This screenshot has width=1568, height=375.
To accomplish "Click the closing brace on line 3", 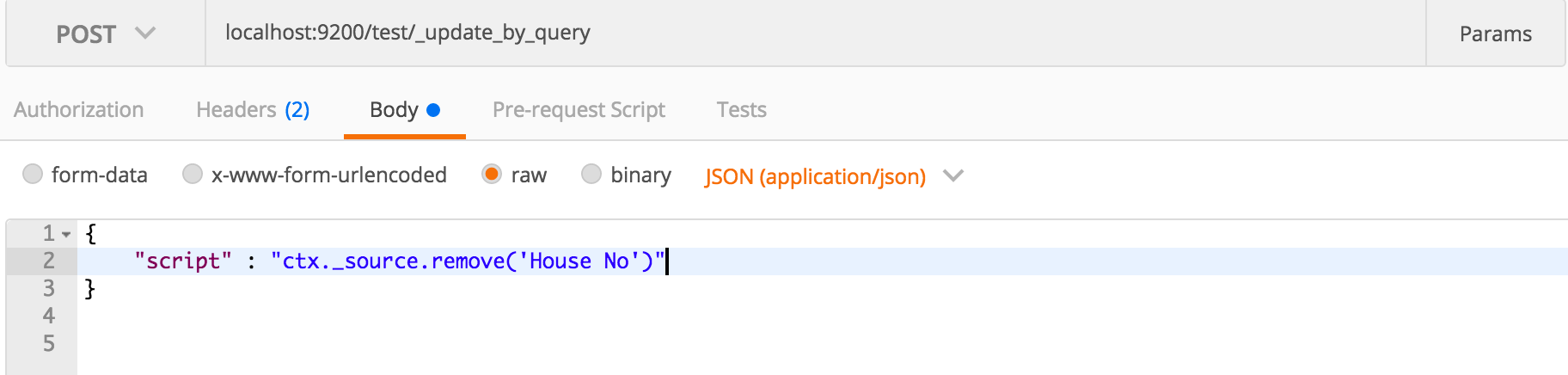I will (x=89, y=288).
